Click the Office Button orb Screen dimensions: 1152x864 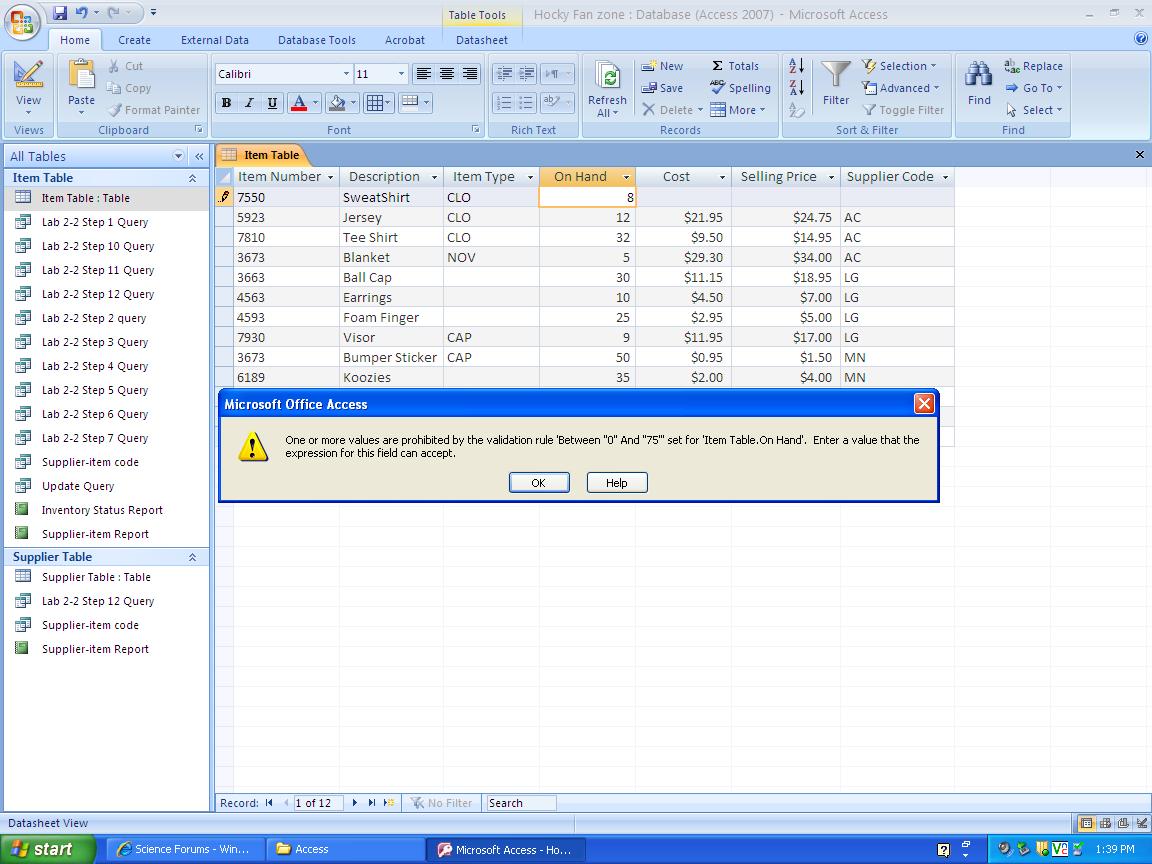pyautogui.click(x=22, y=21)
